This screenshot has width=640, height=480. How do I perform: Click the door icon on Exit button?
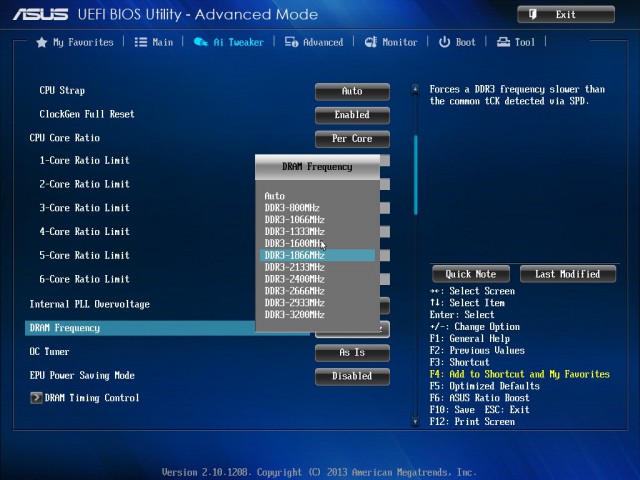[533, 15]
